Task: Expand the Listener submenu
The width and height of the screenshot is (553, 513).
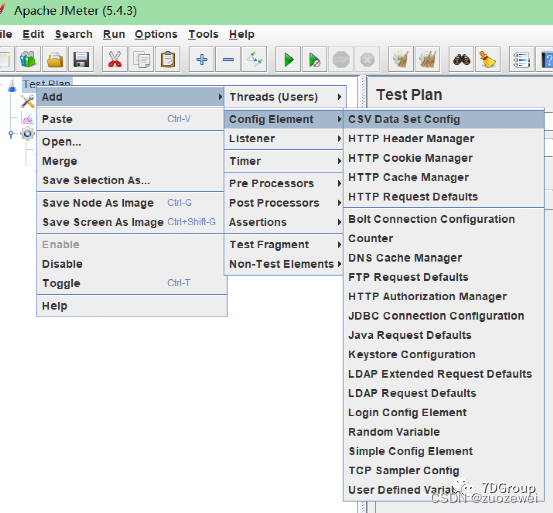Action: (285, 139)
